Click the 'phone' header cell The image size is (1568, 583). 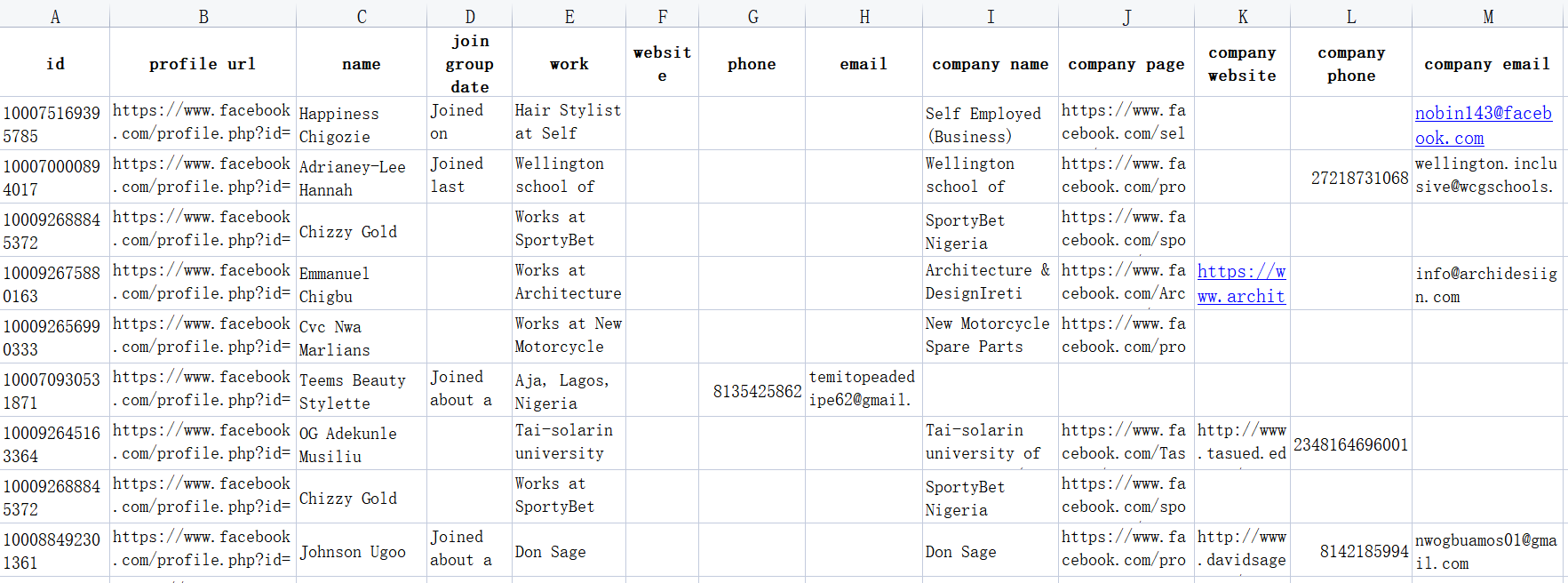click(752, 62)
